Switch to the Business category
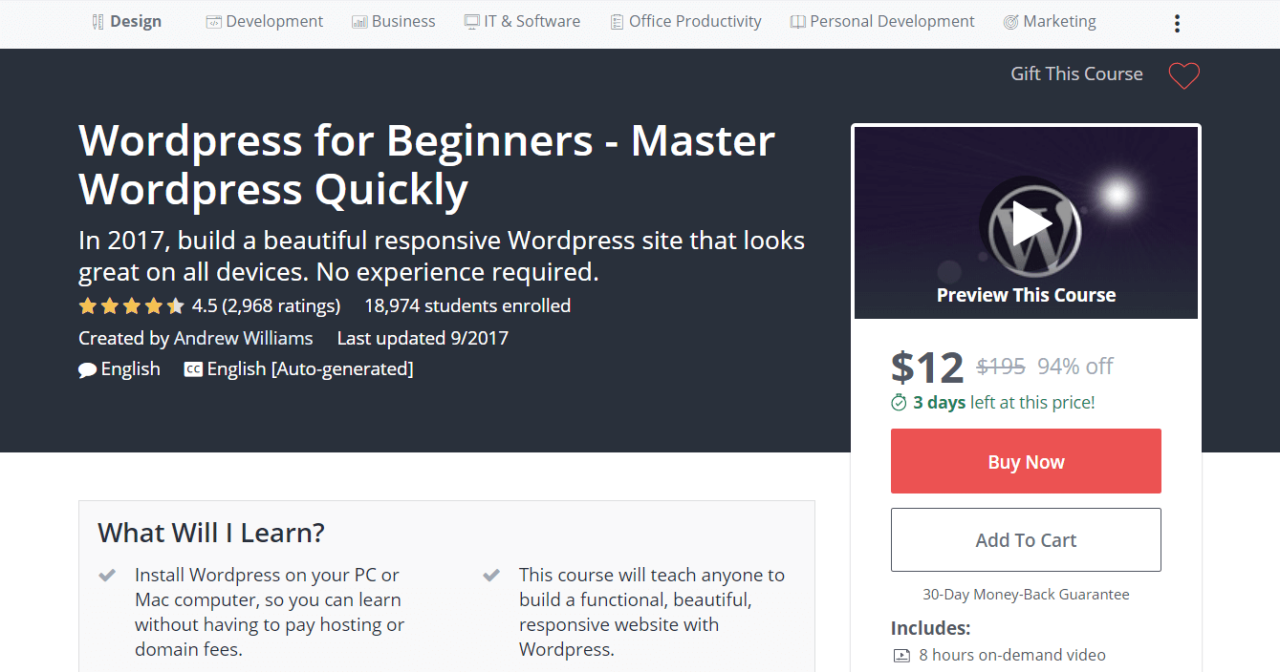Image resolution: width=1280 pixels, height=672 pixels. 393,20
